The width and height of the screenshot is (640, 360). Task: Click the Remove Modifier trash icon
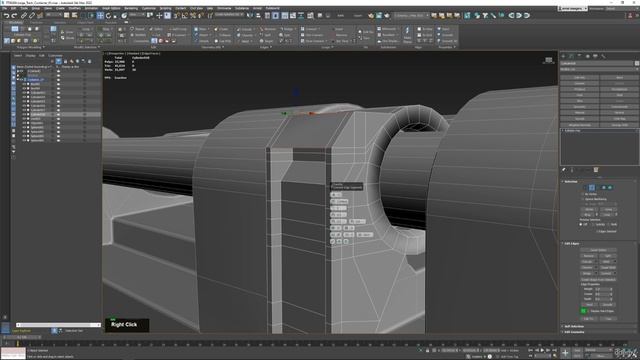[x=596, y=170]
